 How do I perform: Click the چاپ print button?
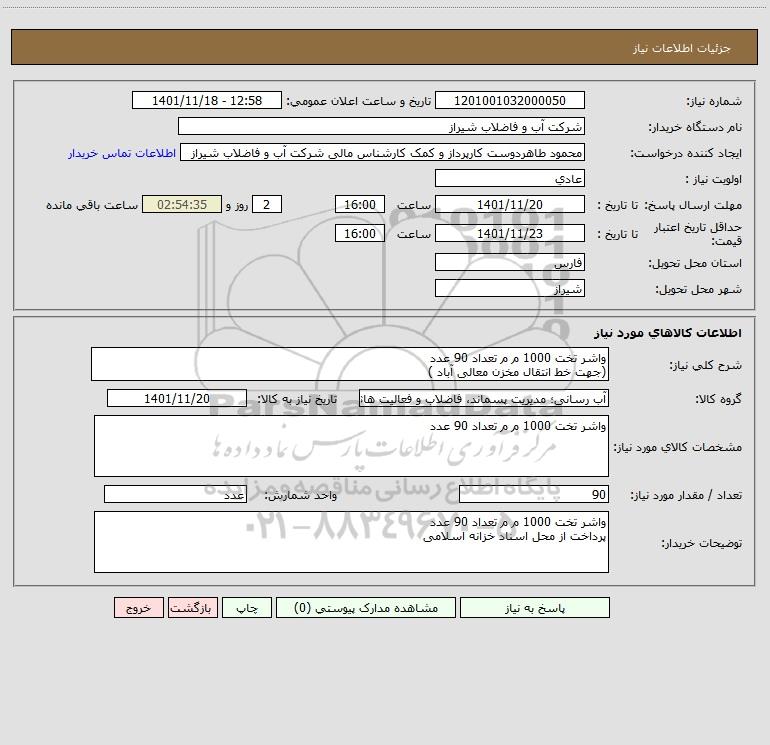click(247, 608)
